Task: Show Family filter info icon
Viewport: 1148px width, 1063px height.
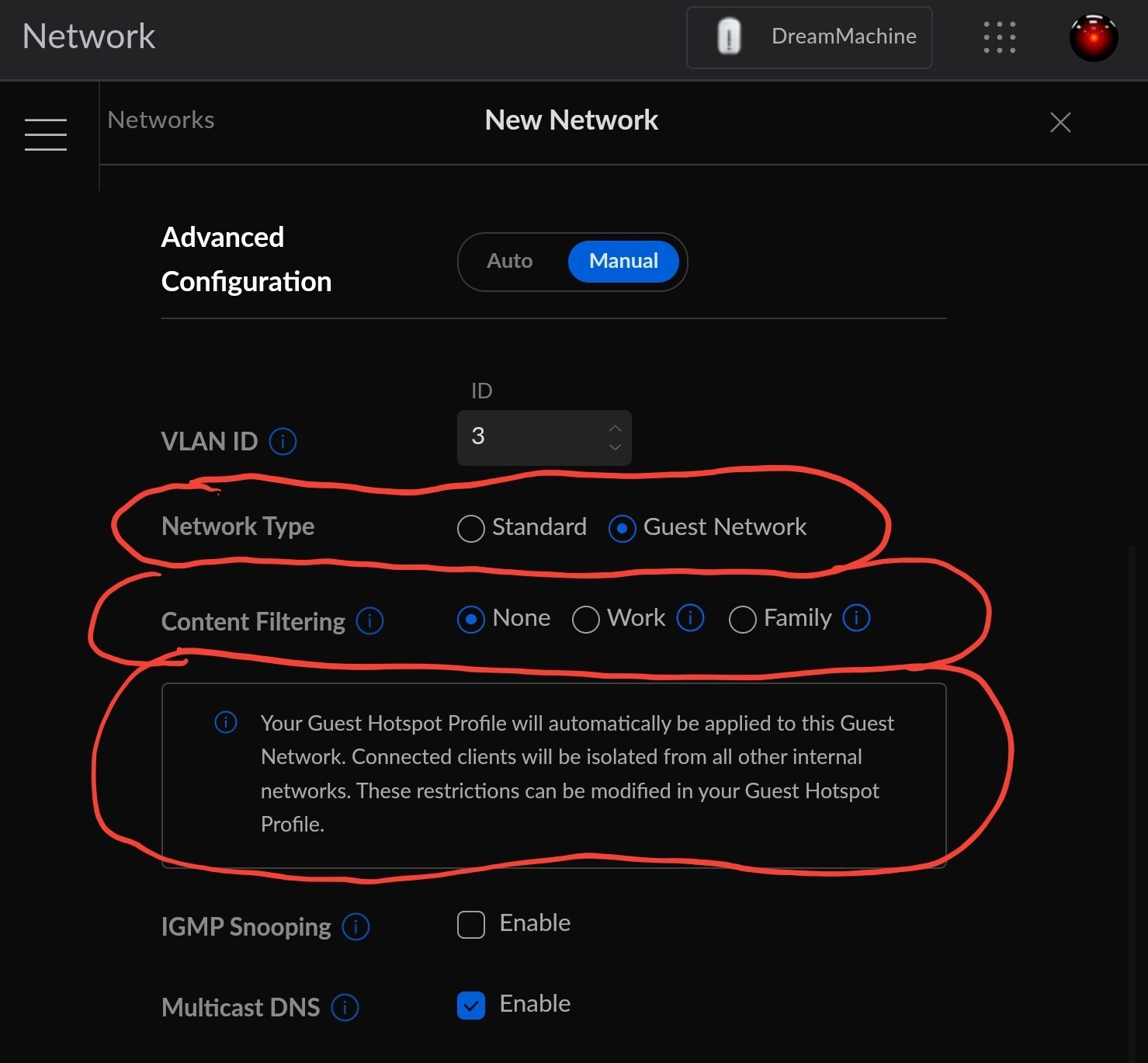Action: point(856,618)
